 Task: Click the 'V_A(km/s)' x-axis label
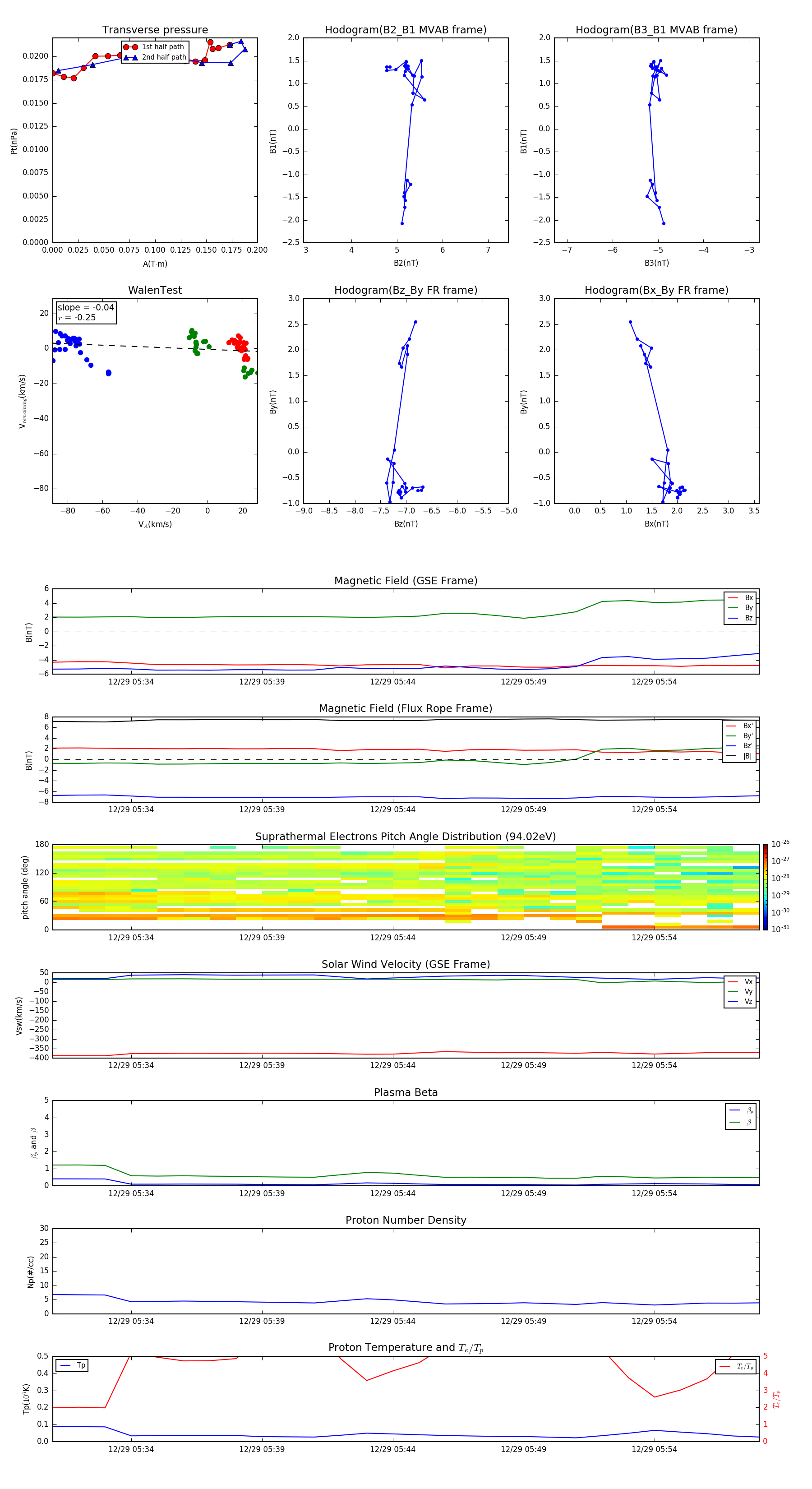tap(155, 524)
